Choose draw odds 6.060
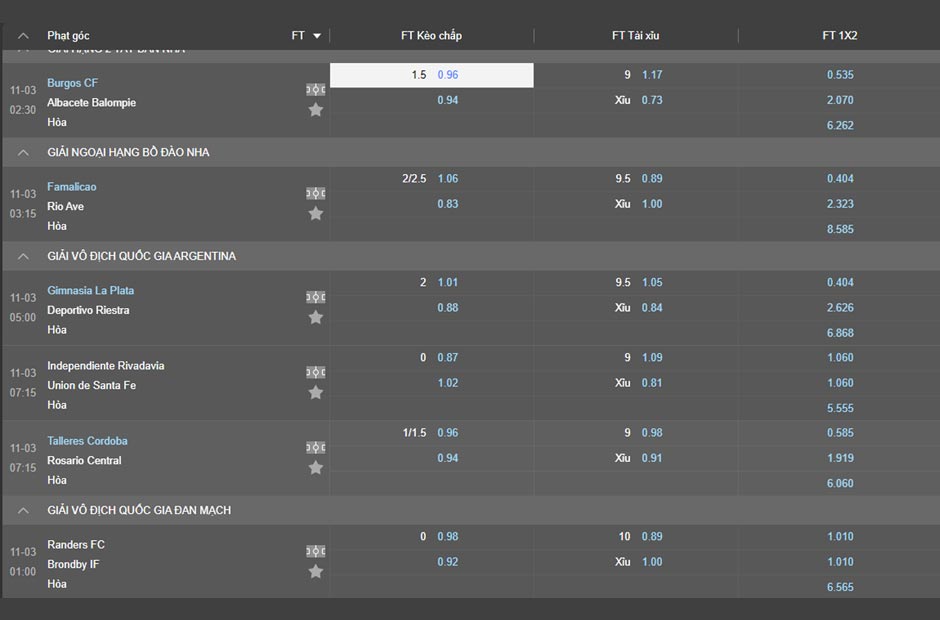 [x=840, y=483]
